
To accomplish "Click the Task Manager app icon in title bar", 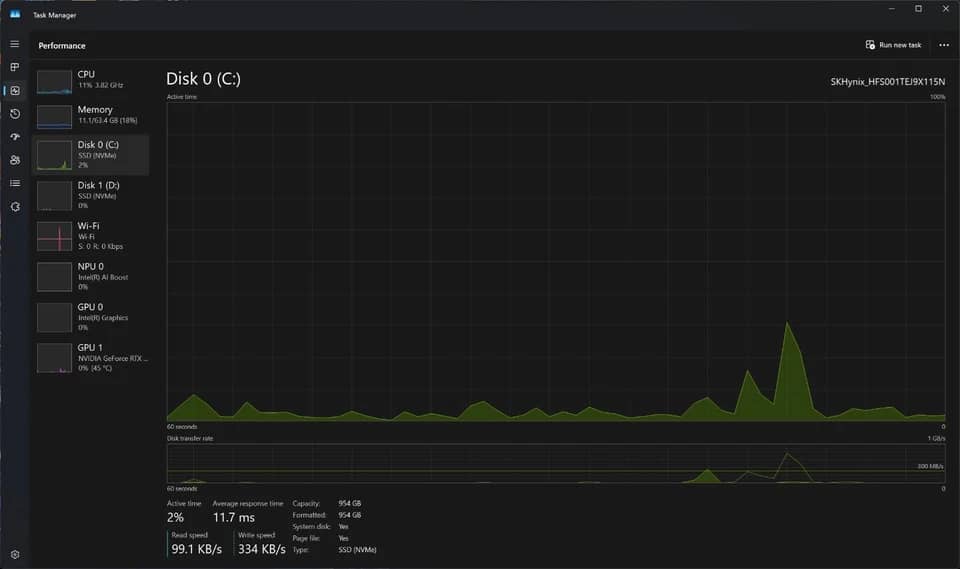I will click(x=15, y=14).
